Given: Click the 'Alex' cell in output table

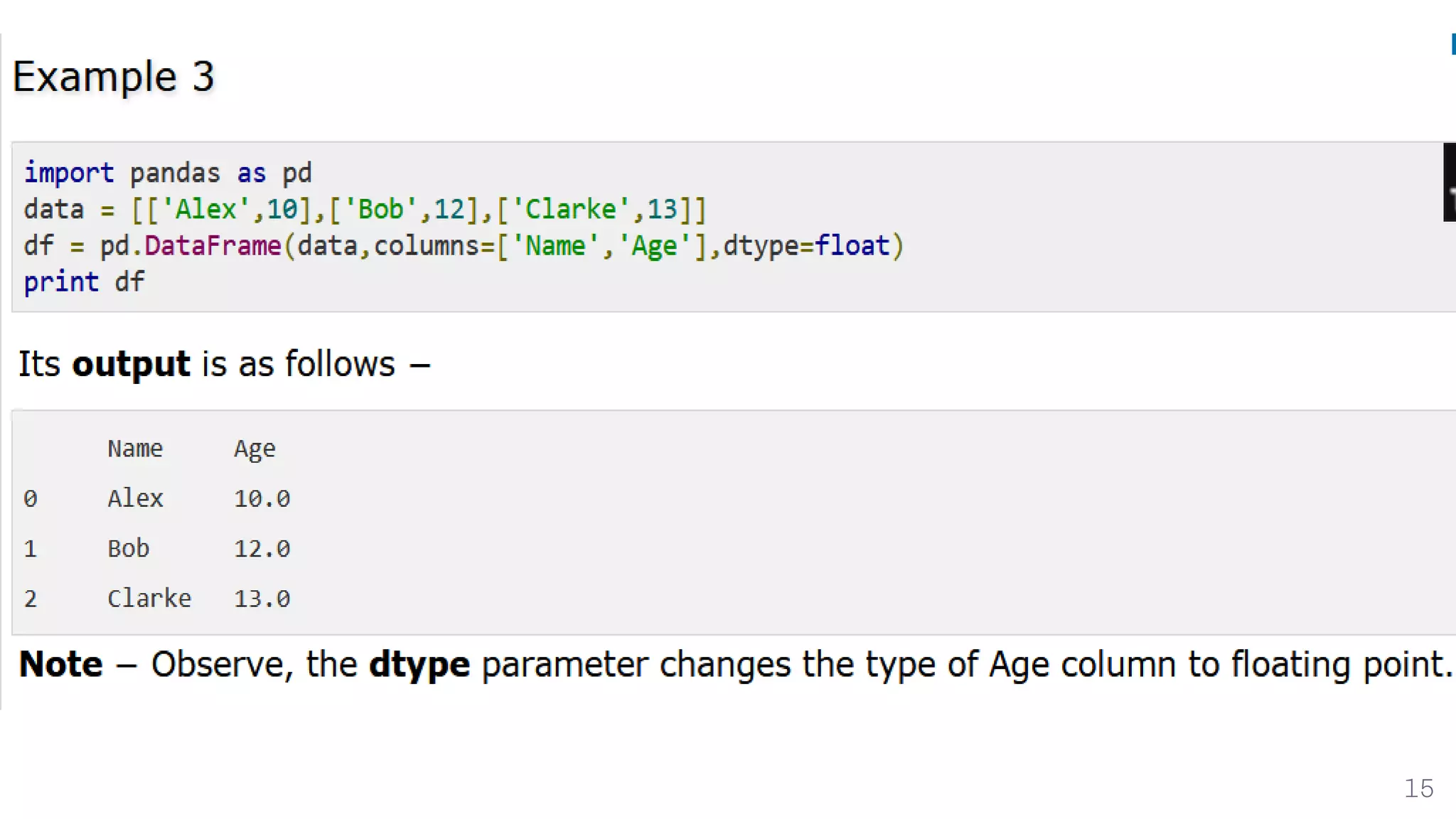Looking at the screenshot, I should coord(135,498).
